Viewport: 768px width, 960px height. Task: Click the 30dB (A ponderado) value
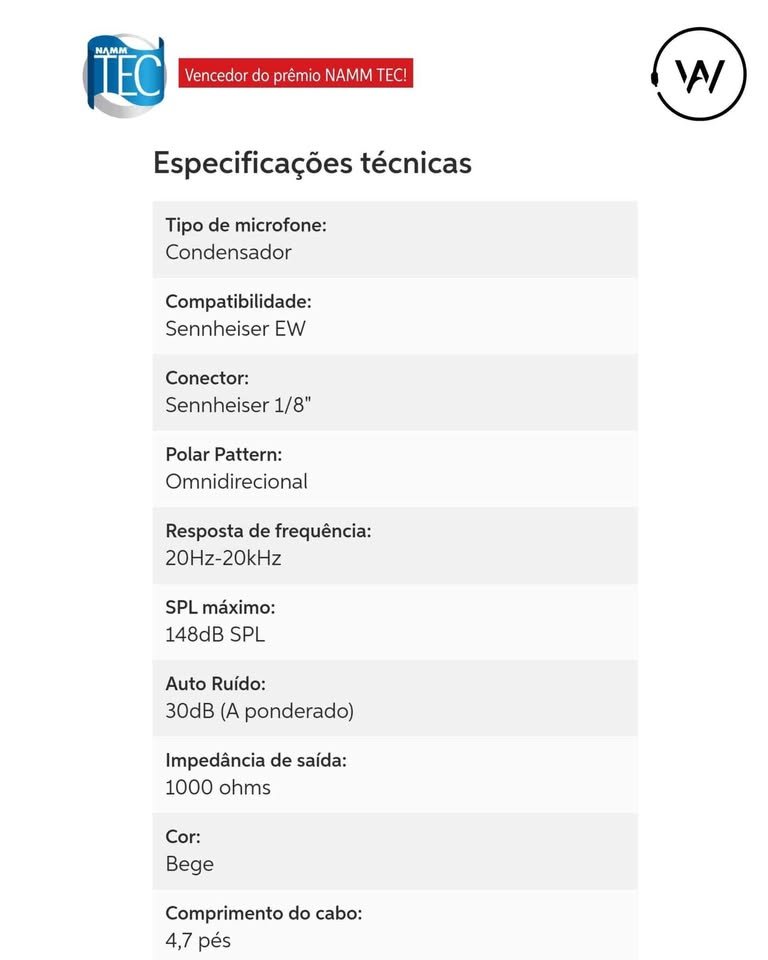click(x=259, y=711)
